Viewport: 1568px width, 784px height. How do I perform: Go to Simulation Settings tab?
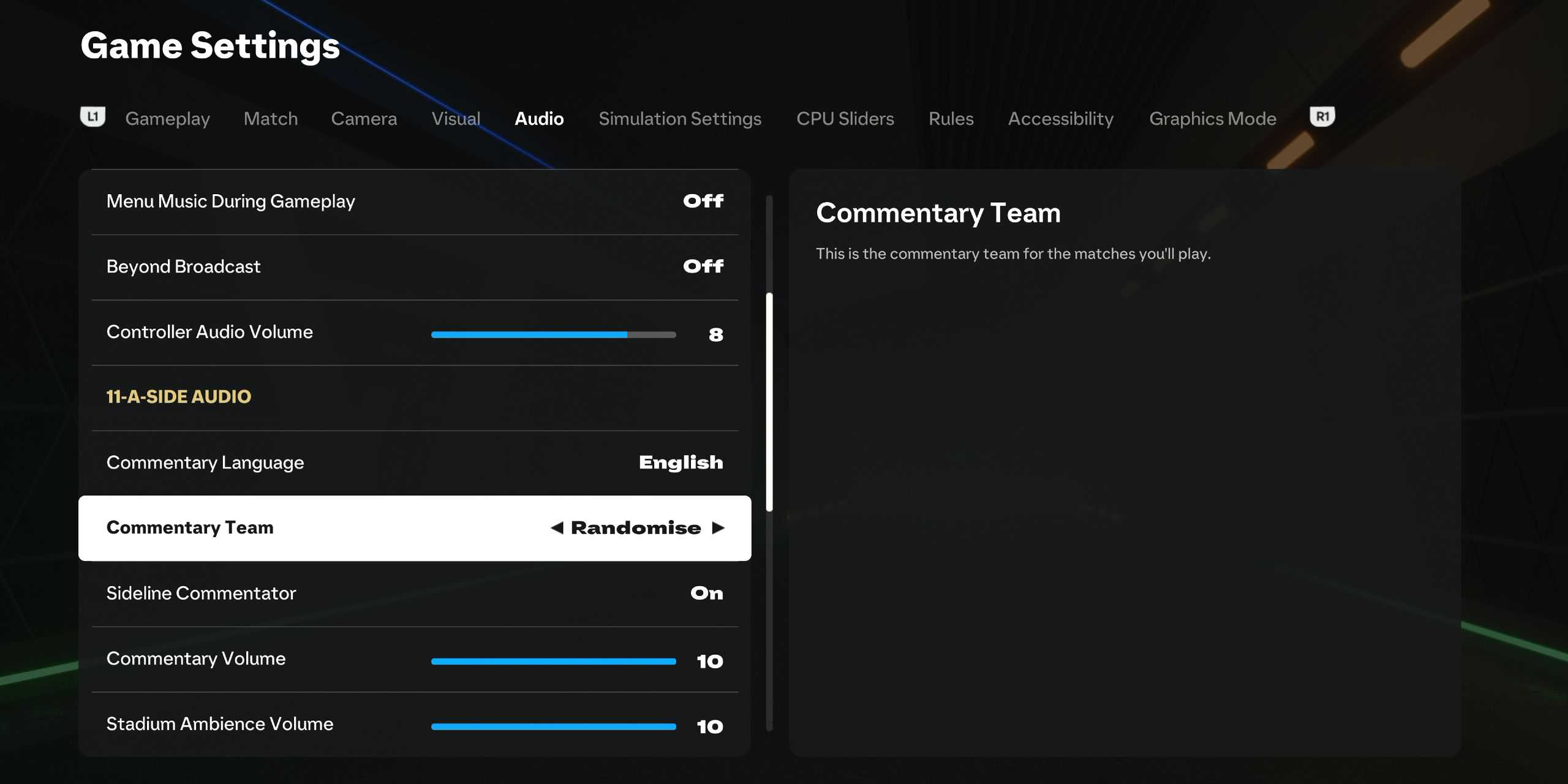(x=680, y=119)
